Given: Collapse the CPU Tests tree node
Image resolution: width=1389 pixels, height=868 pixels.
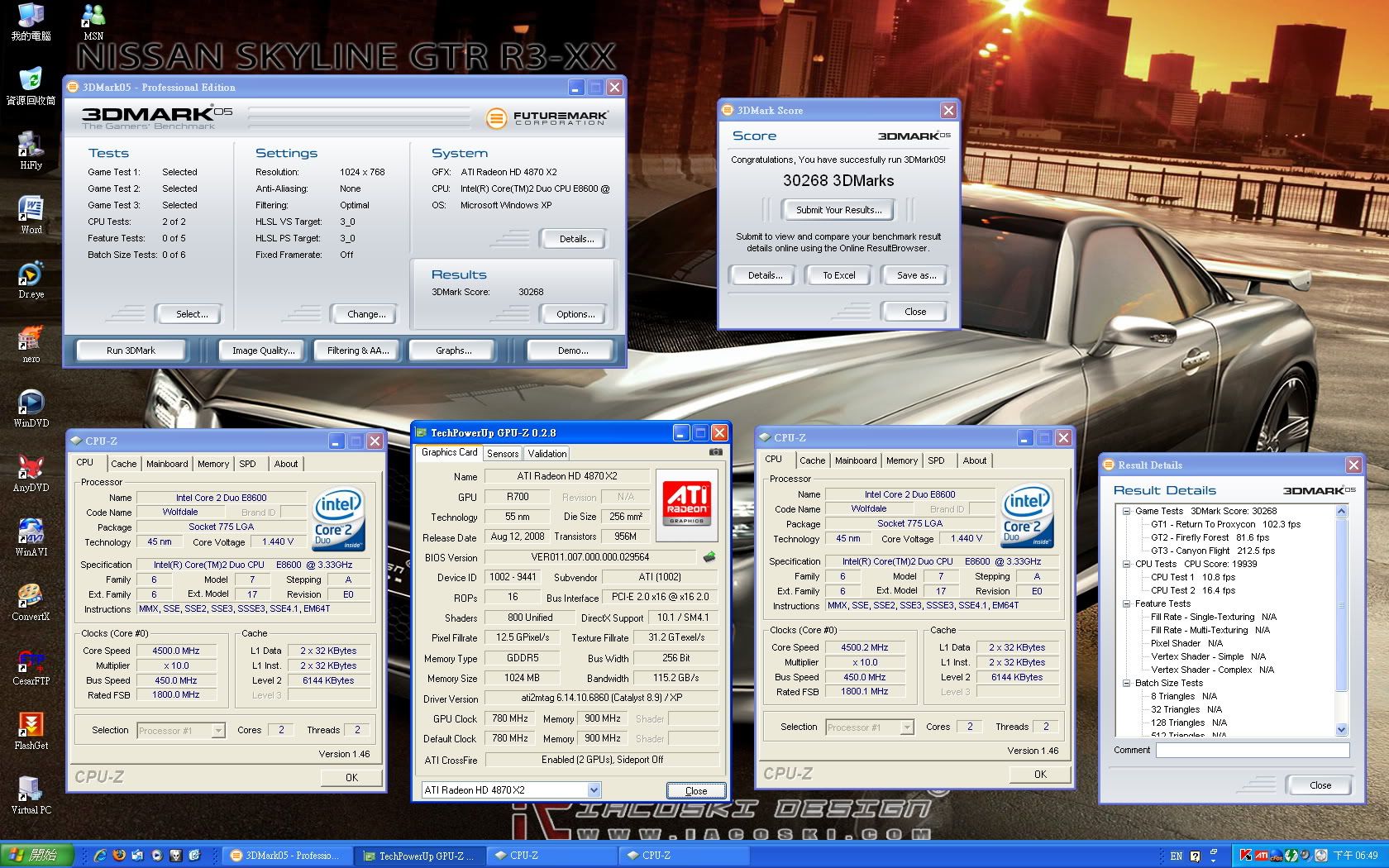Looking at the screenshot, I should [x=1126, y=564].
